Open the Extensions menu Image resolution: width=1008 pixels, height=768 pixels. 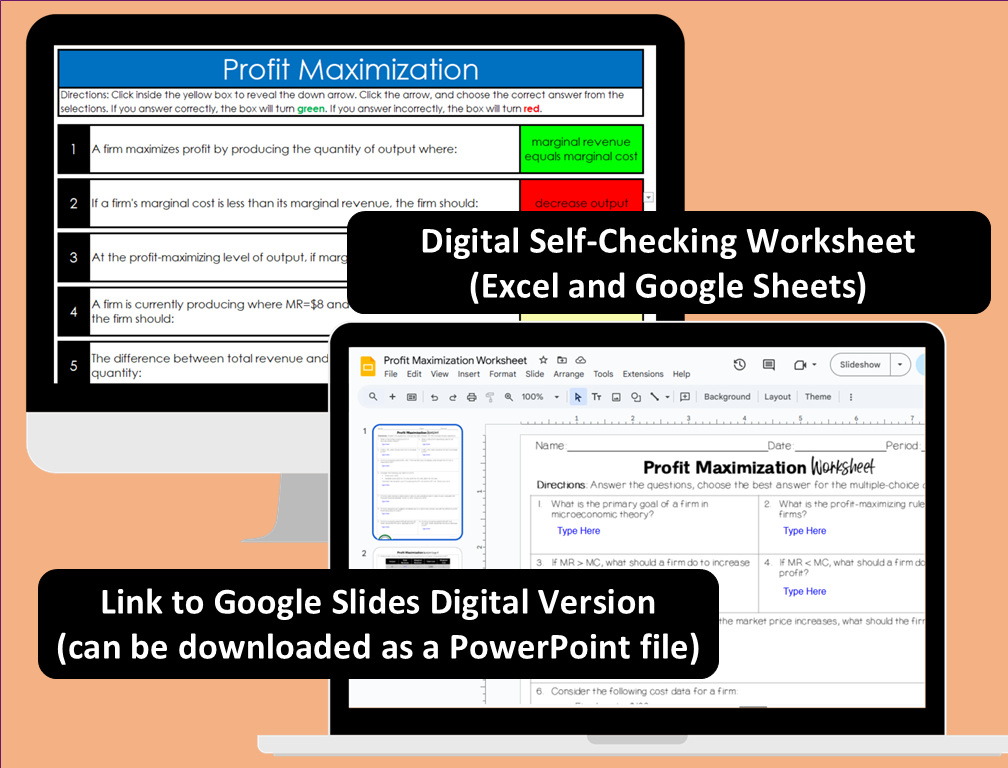[x=643, y=374]
